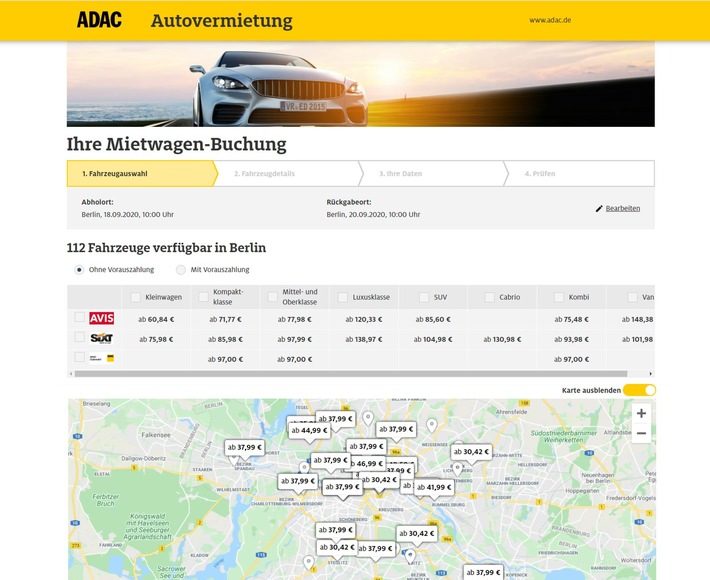The image size is (710, 580).
Task: Tick the AVIS provider checkbox
Action: [79, 317]
